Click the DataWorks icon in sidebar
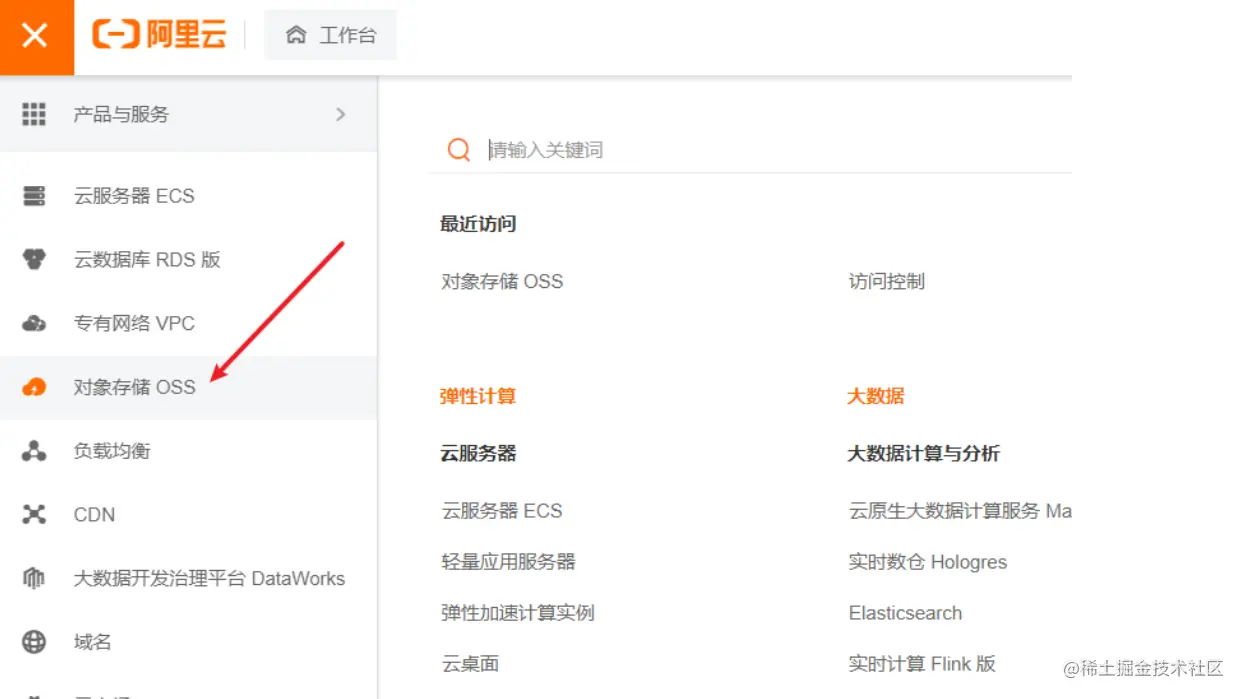 point(34,578)
